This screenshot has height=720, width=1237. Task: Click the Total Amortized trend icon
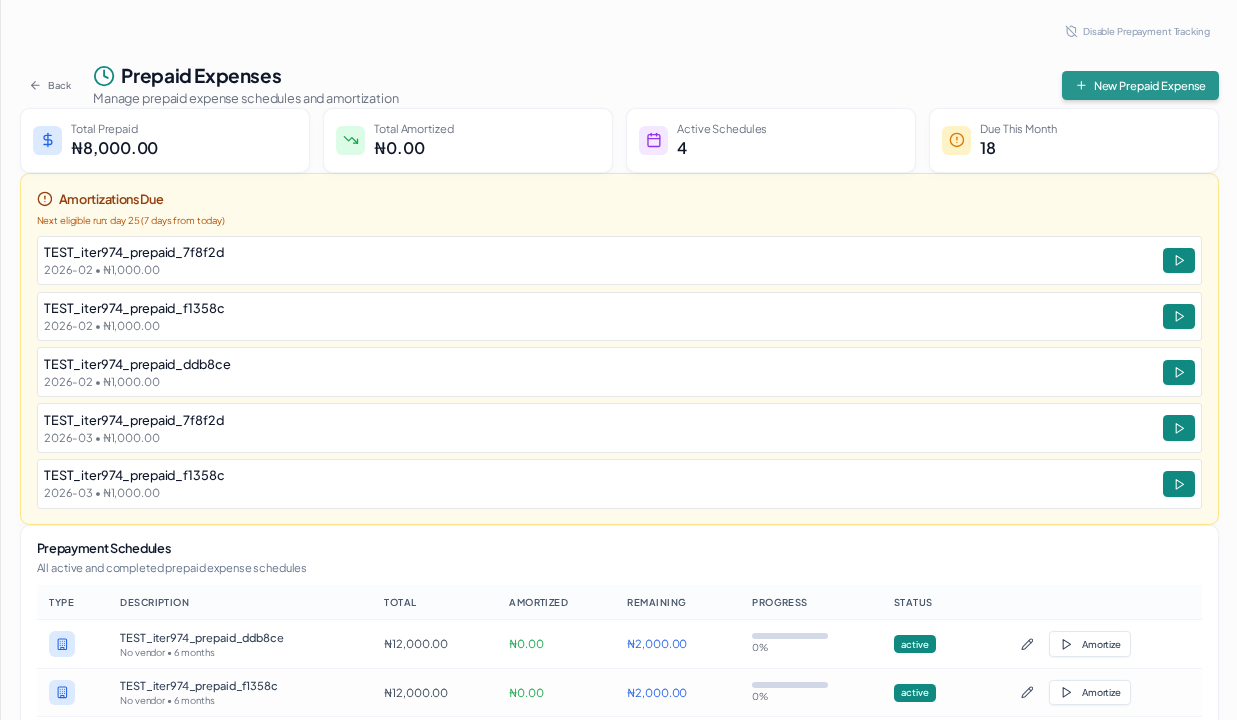click(x=350, y=140)
